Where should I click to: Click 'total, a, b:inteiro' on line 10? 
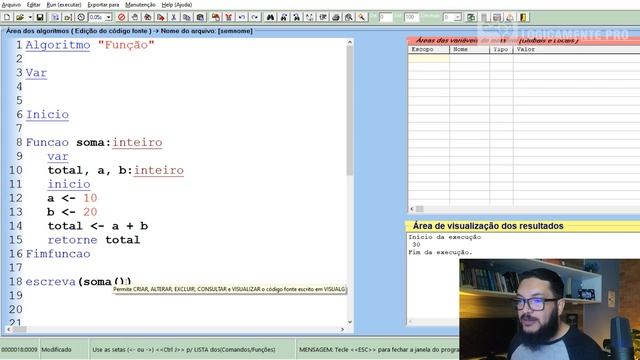[x=116, y=170]
